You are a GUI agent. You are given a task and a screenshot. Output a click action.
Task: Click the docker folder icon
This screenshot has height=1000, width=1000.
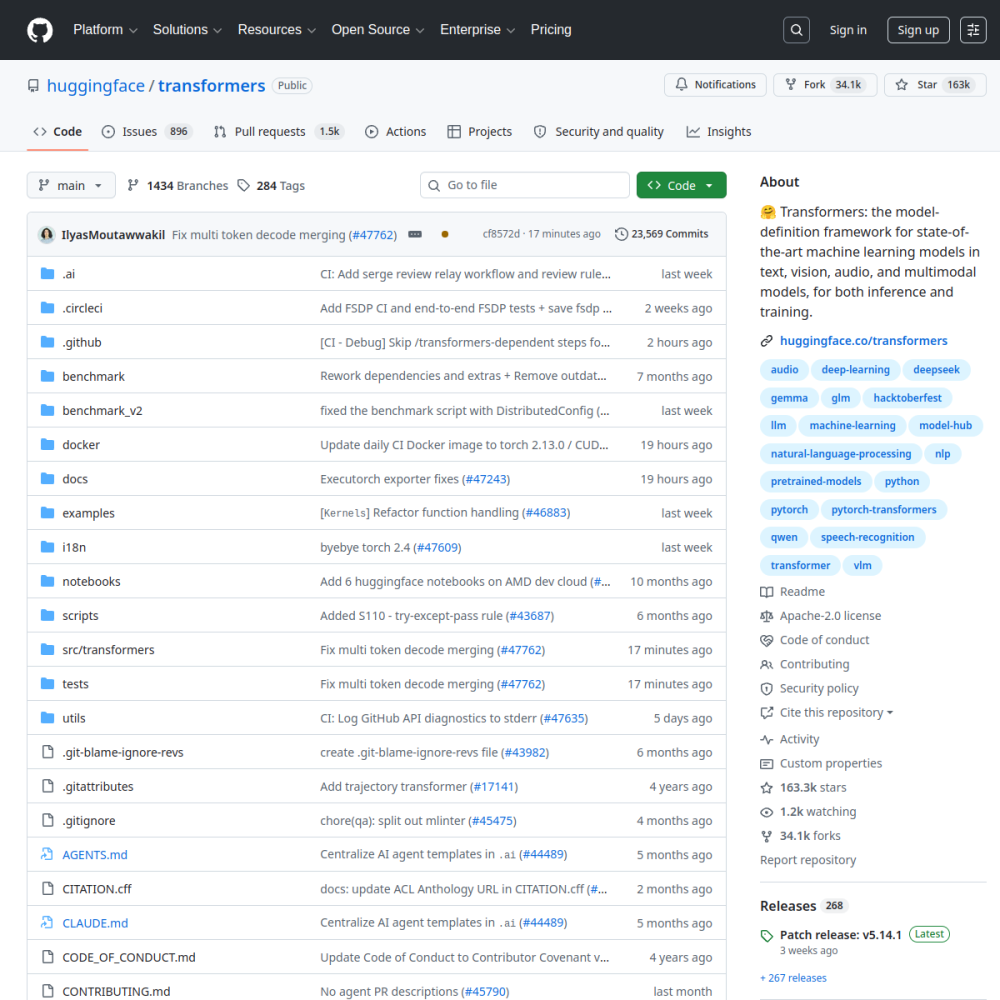[x=47, y=445]
